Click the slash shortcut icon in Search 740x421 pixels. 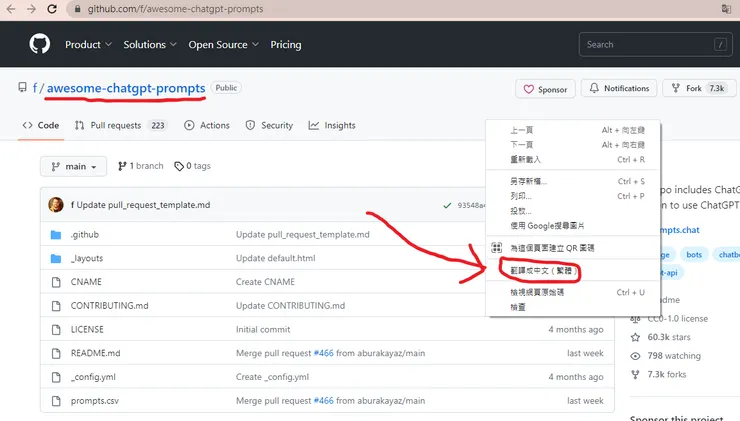point(720,44)
